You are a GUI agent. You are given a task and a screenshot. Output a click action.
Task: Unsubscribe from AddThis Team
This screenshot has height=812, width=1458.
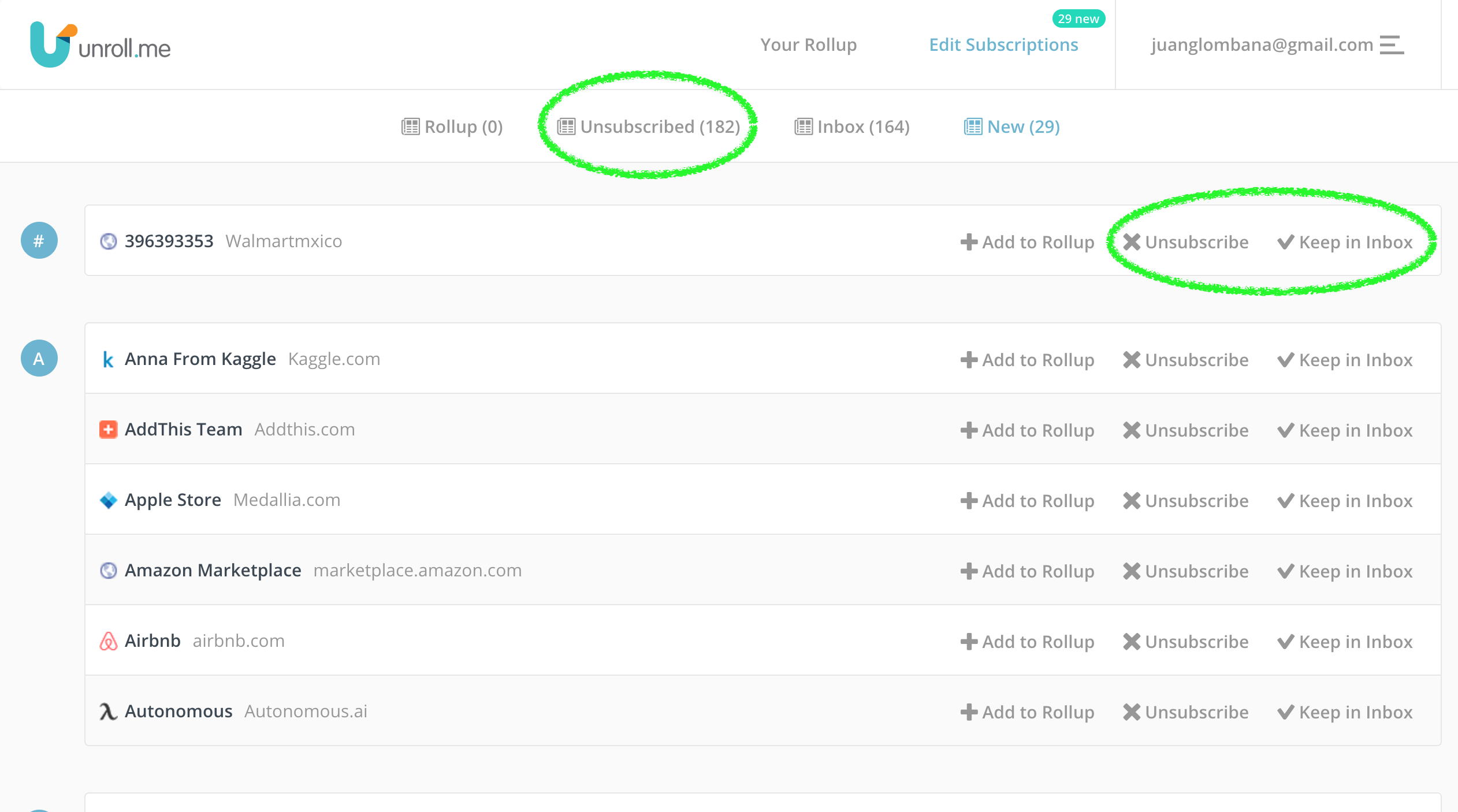pyautogui.click(x=1185, y=430)
